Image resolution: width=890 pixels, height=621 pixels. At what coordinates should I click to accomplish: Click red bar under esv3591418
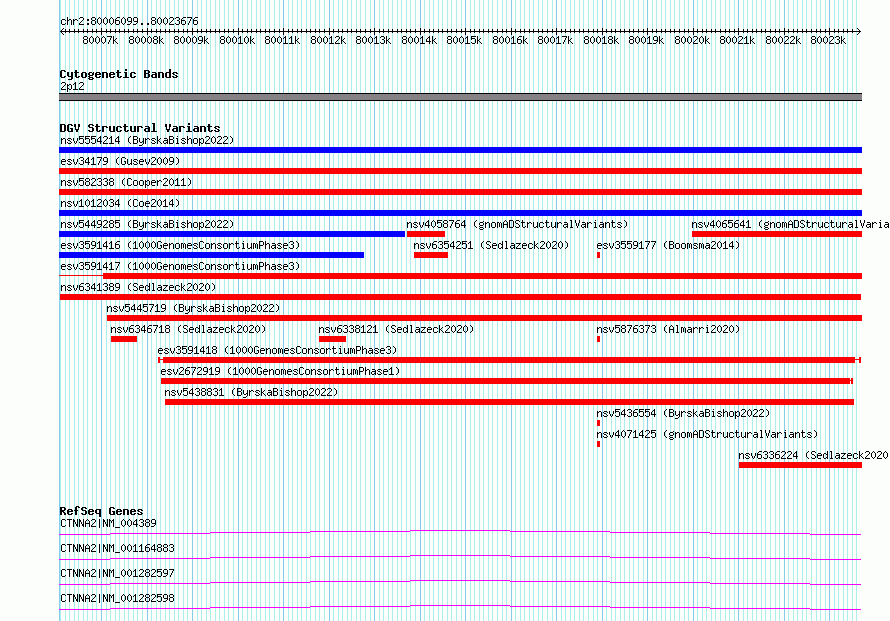tap(510, 360)
